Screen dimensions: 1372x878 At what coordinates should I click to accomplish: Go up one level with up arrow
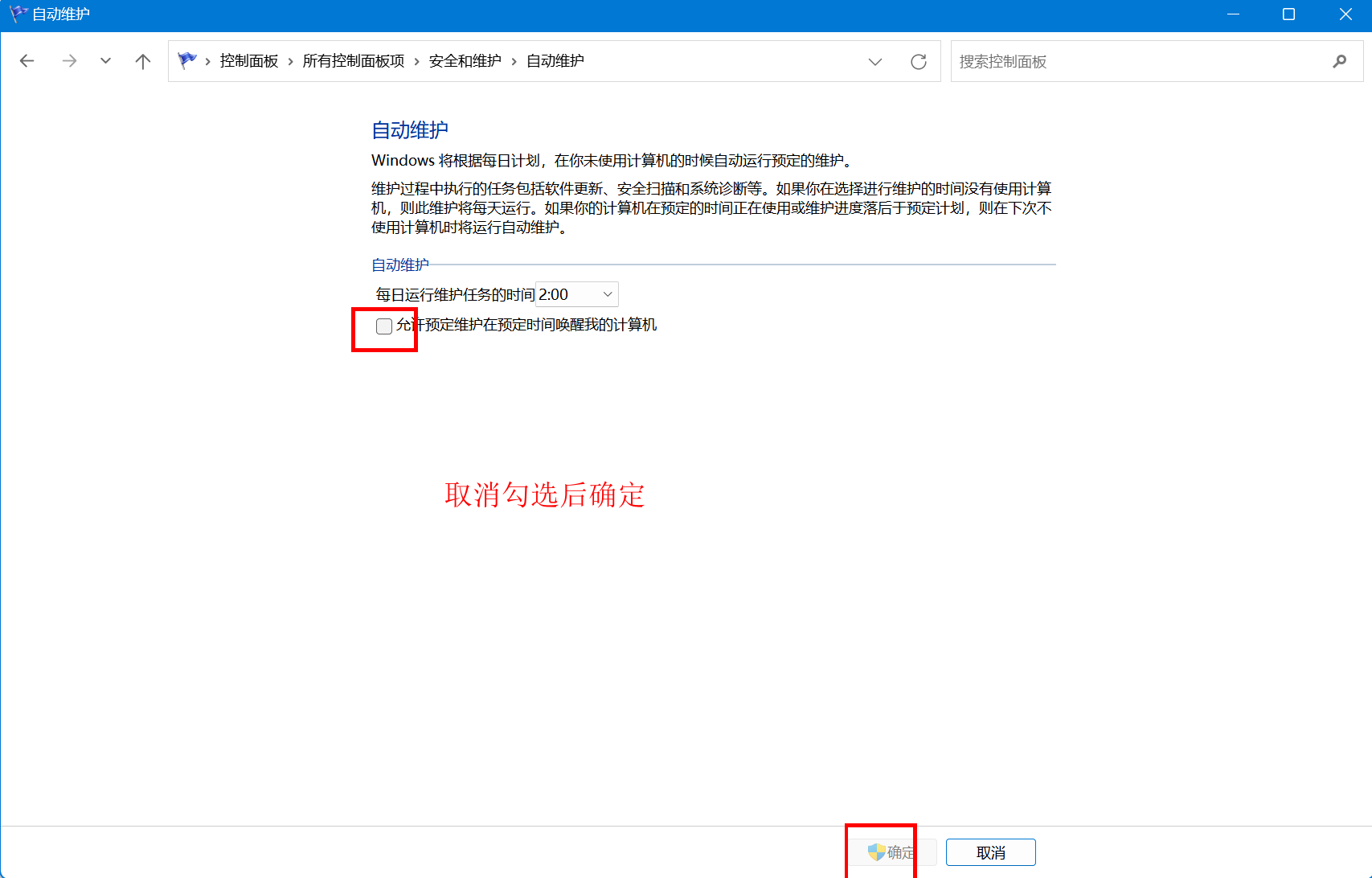[143, 61]
